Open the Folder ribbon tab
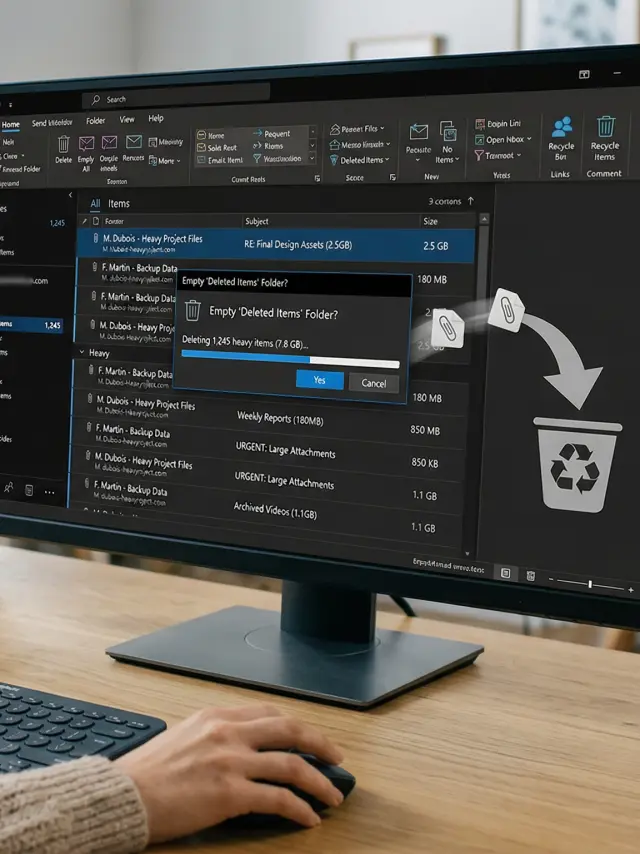The image size is (640, 854). pyautogui.click(x=95, y=121)
